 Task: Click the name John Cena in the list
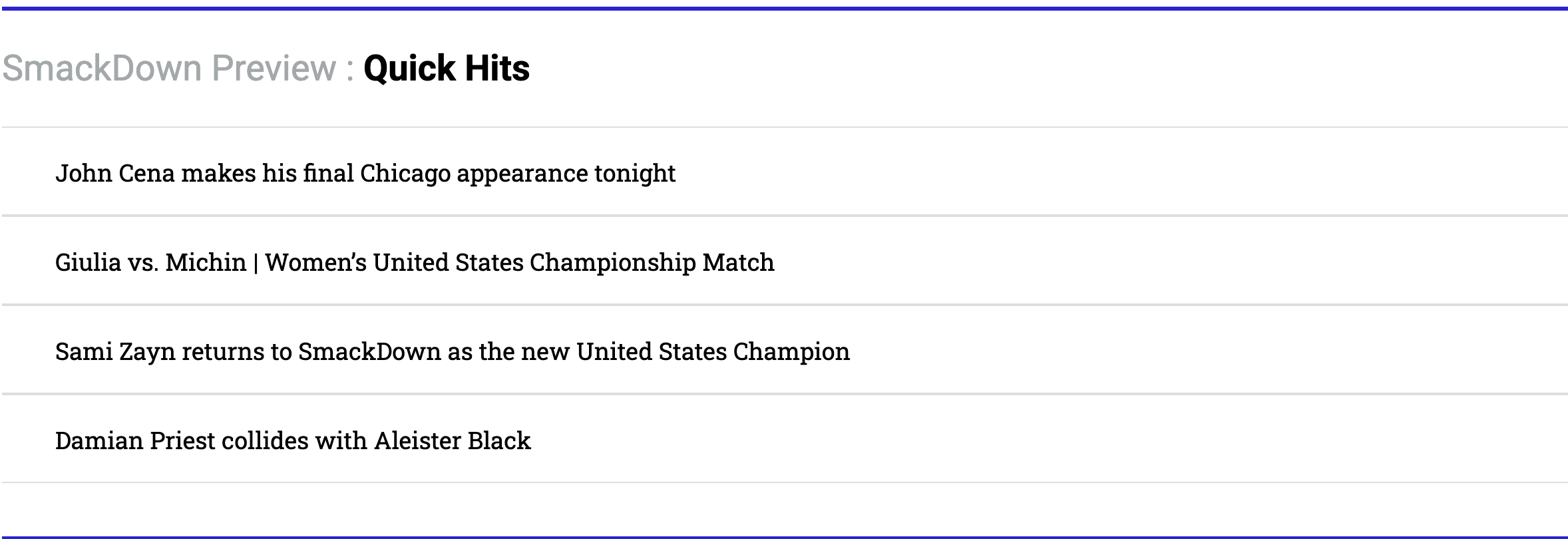pyautogui.click(x=114, y=173)
